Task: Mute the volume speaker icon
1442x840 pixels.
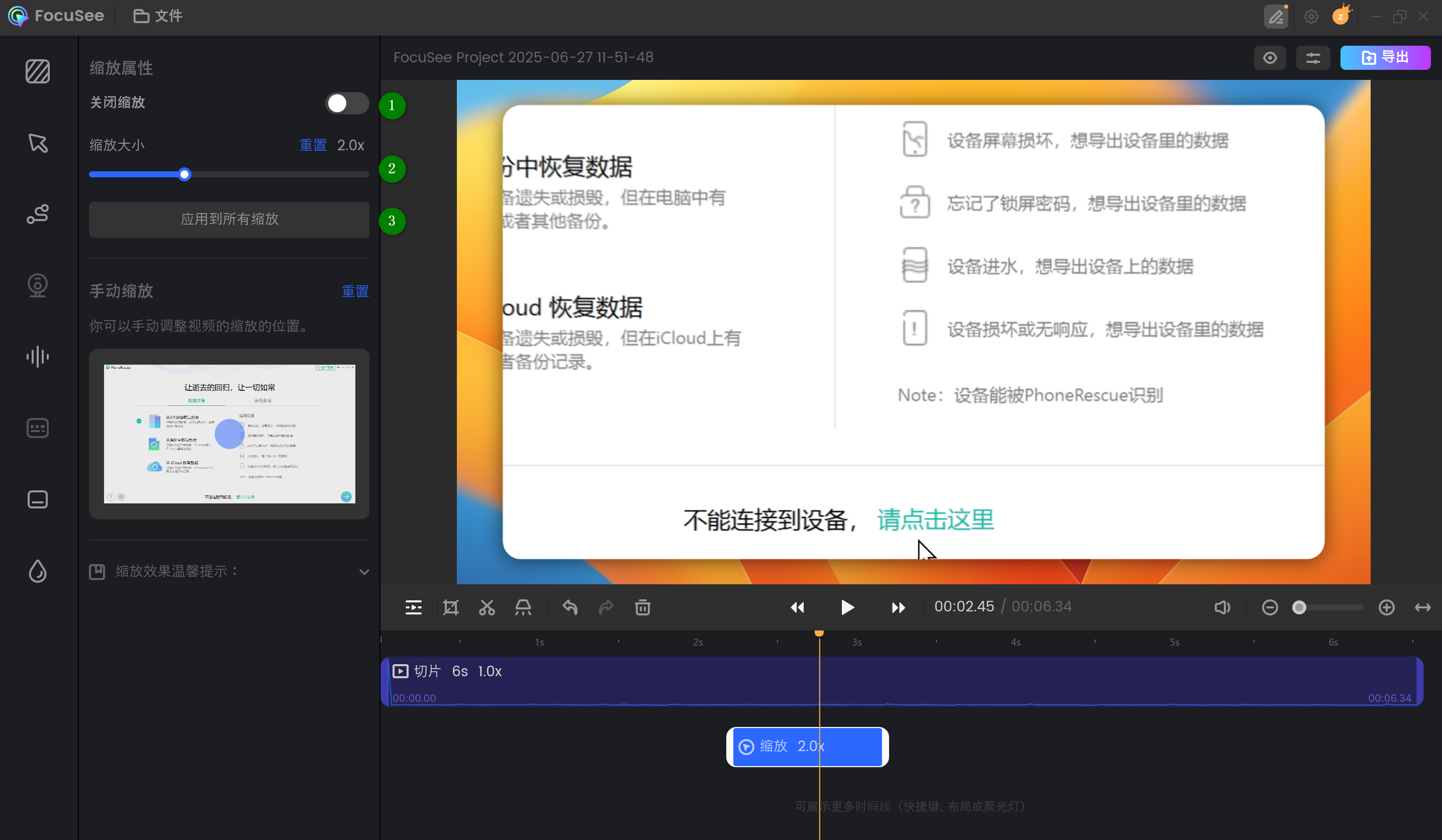Action: tap(1222, 607)
